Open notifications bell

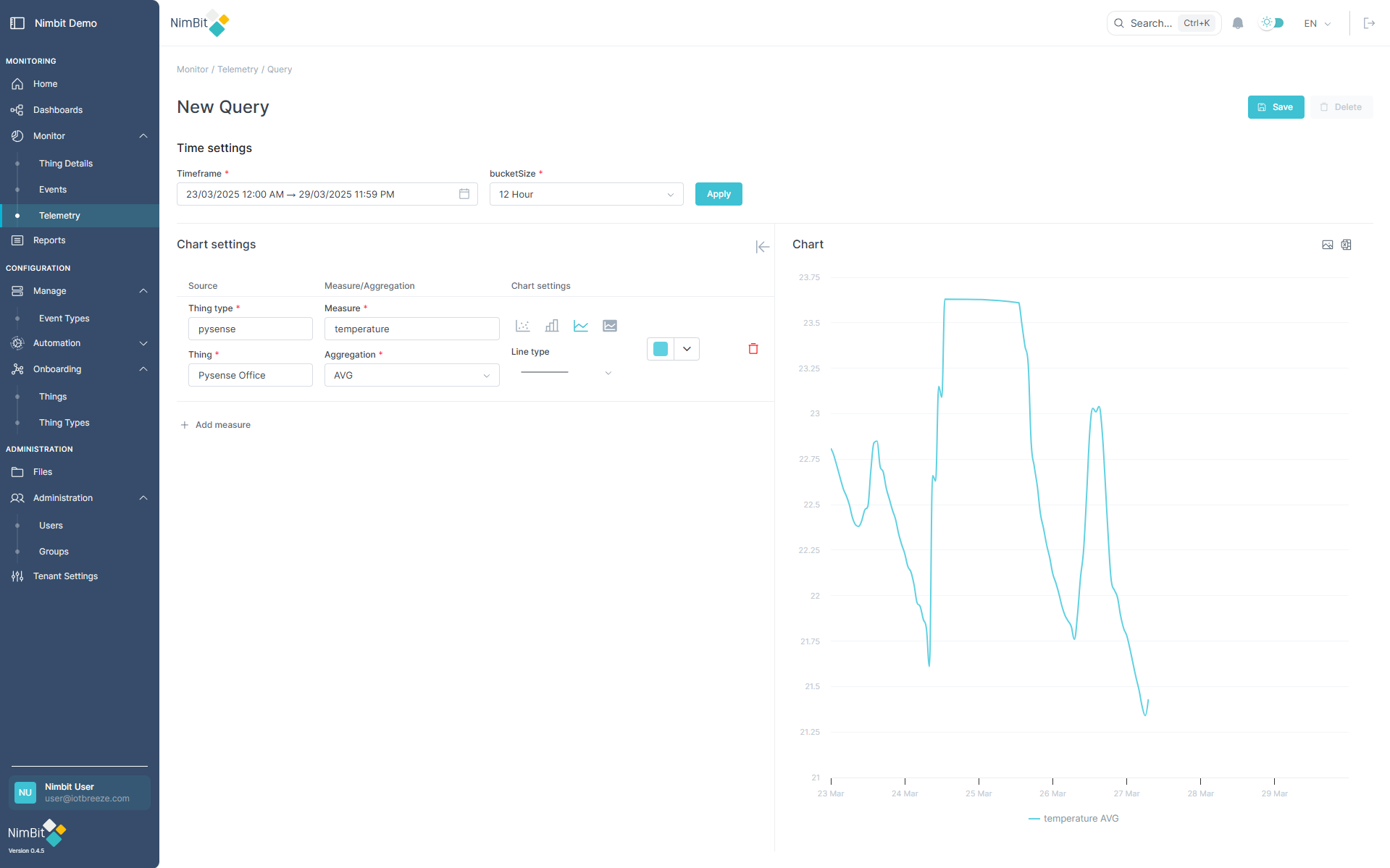[x=1236, y=23]
